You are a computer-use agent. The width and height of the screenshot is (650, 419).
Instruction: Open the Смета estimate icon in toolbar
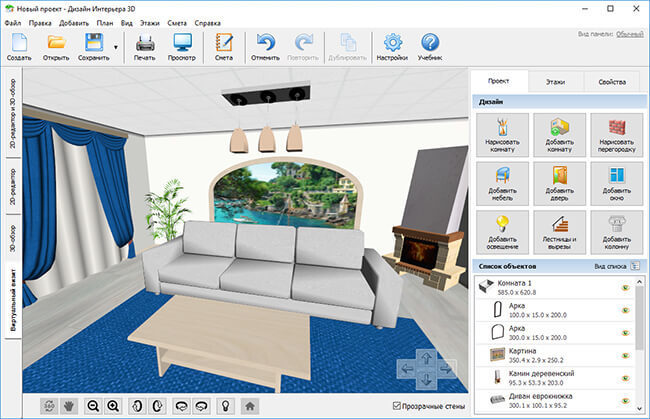tap(224, 46)
